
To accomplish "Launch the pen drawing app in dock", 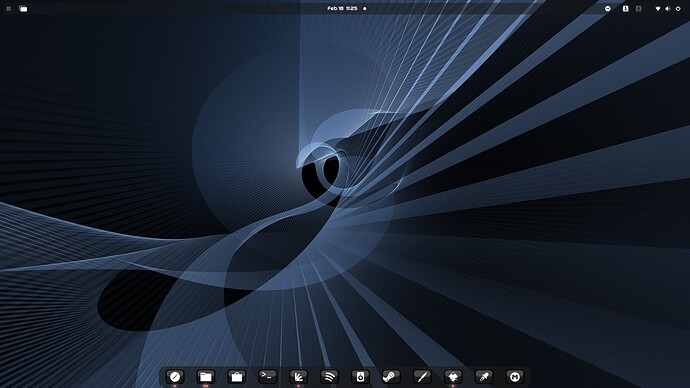I will tap(422, 377).
